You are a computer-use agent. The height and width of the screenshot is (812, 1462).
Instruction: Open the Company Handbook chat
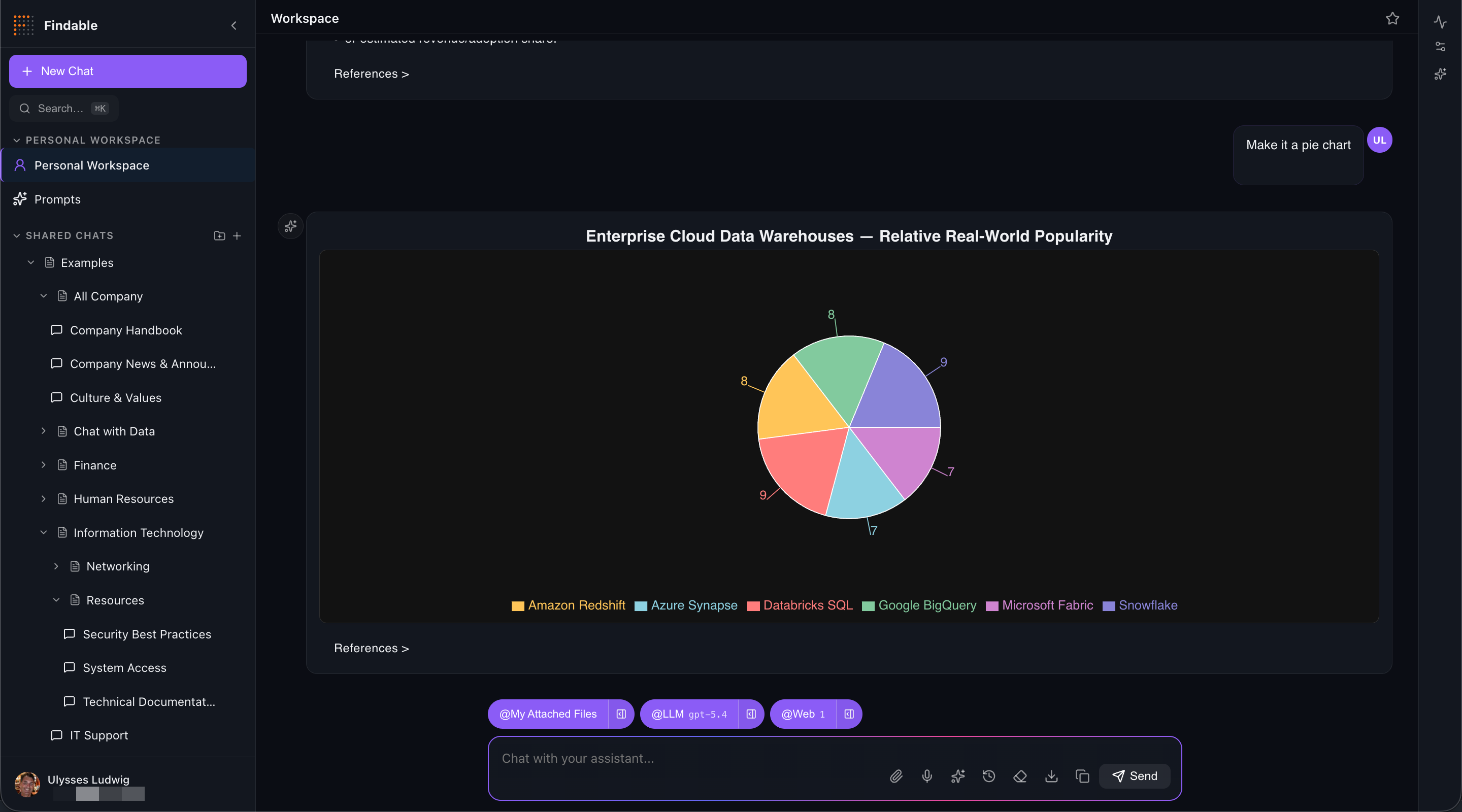click(126, 330)
